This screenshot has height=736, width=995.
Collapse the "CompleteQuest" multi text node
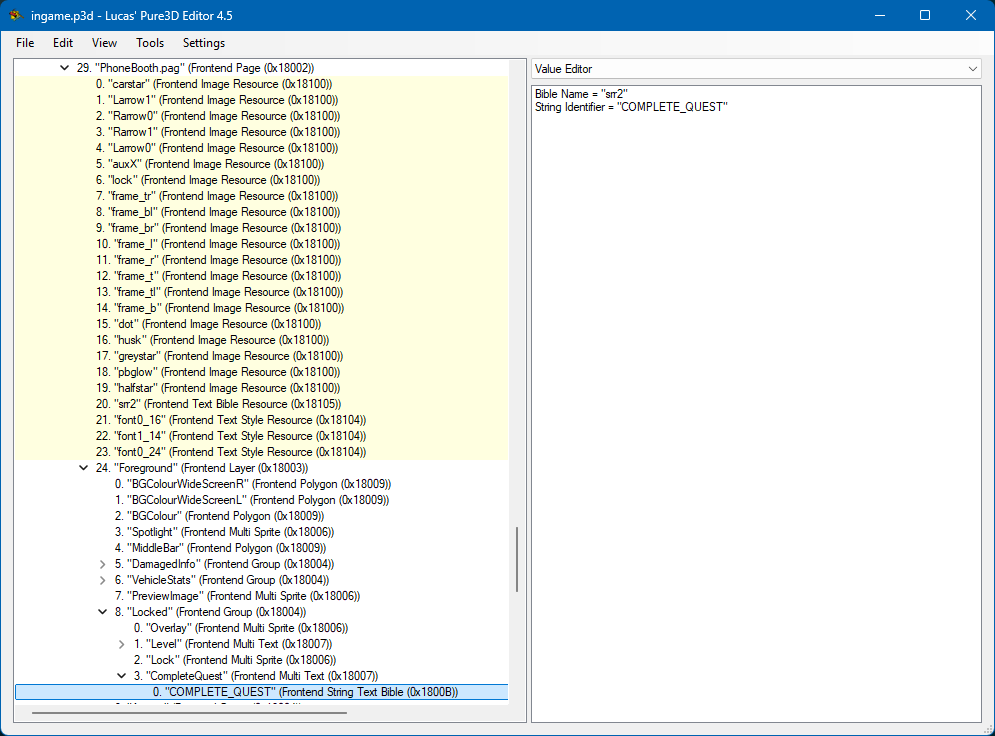tap(121, 675)
